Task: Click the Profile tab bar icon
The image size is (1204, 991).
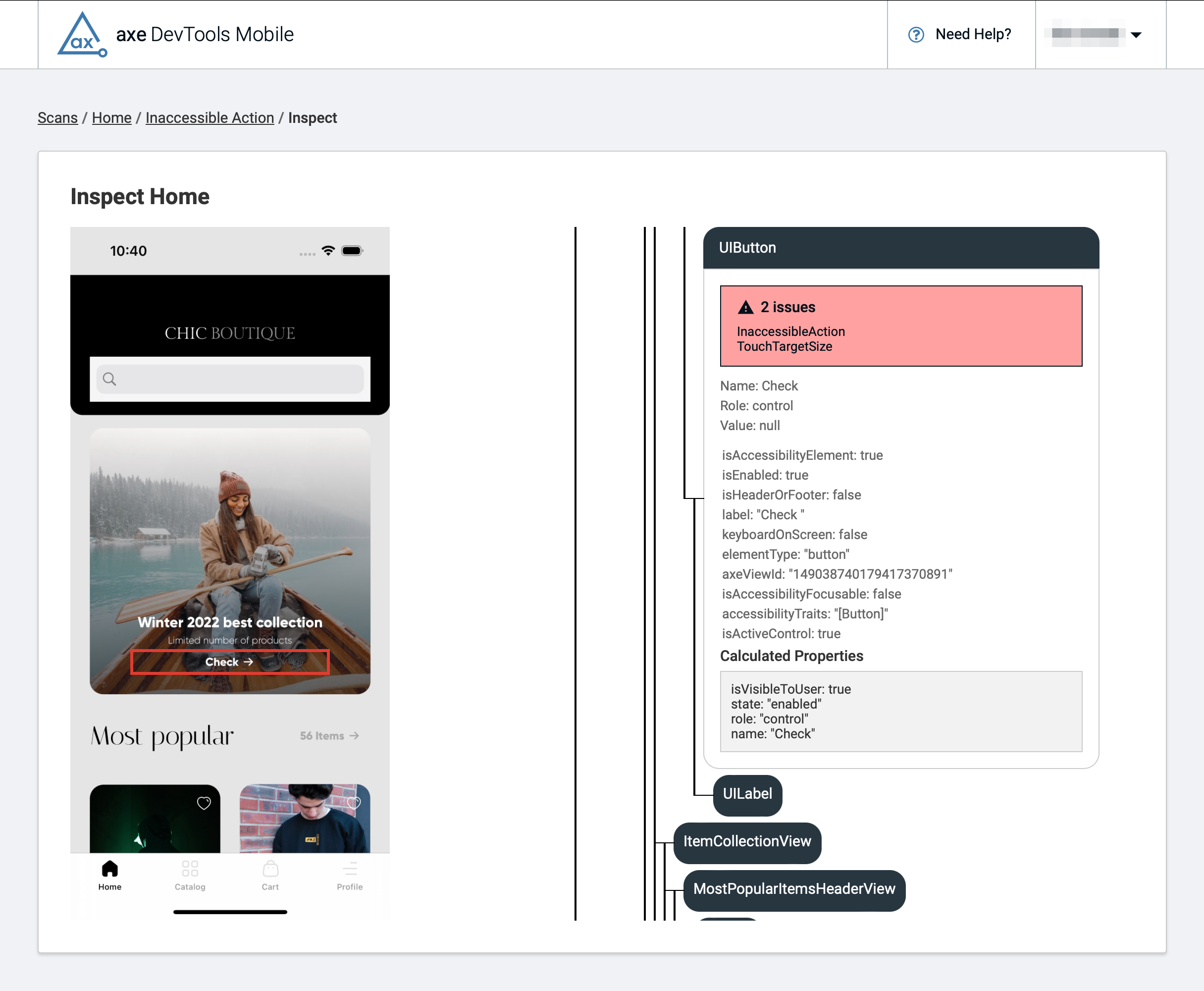Action: (350, 869)
